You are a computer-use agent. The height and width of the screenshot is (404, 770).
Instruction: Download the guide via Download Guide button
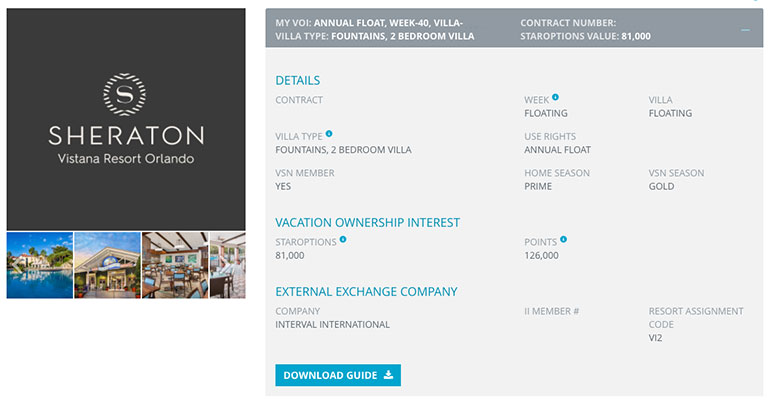(338, 375)
